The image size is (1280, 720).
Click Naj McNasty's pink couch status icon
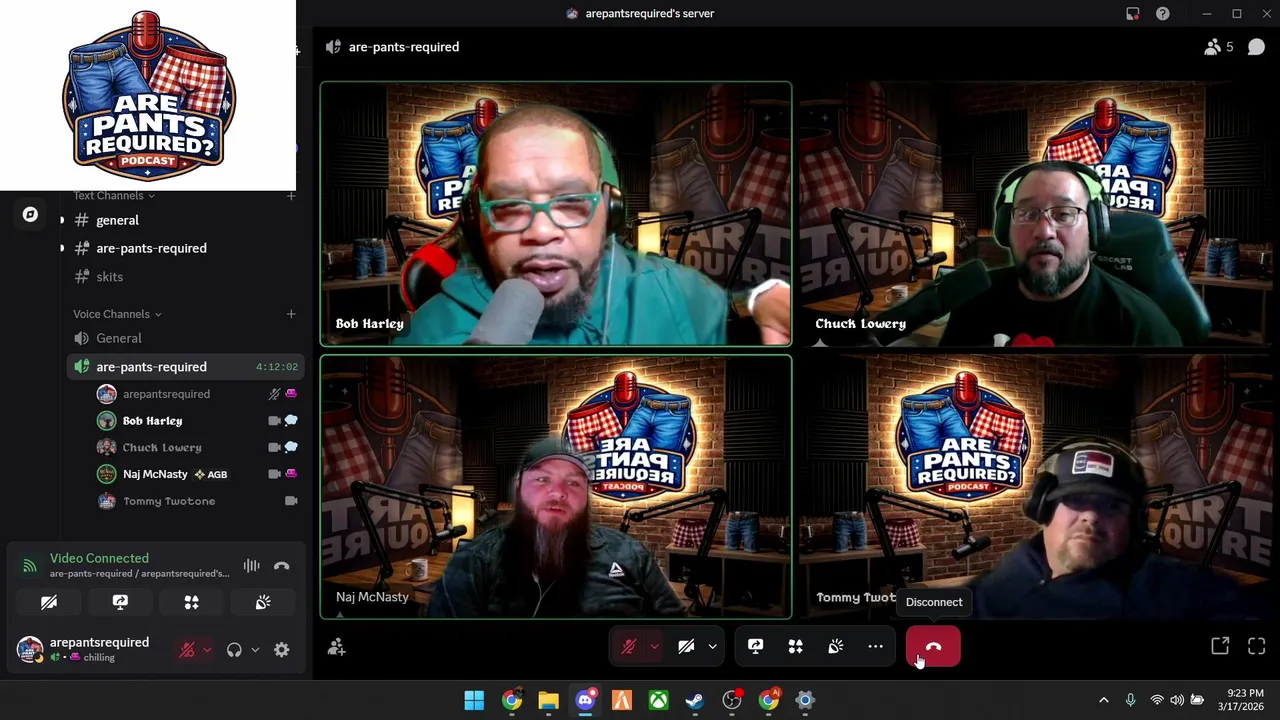[x=291, y=474]
